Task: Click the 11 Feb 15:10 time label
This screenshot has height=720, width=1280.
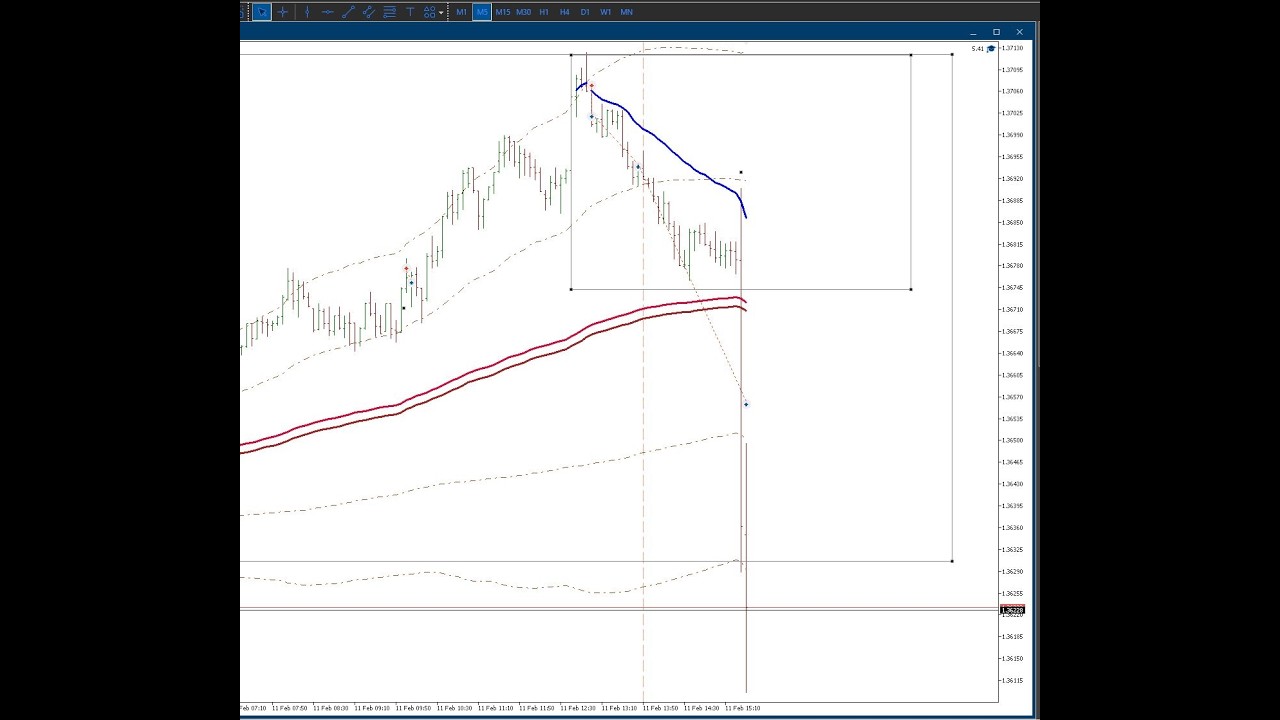Action: (742, 708)
